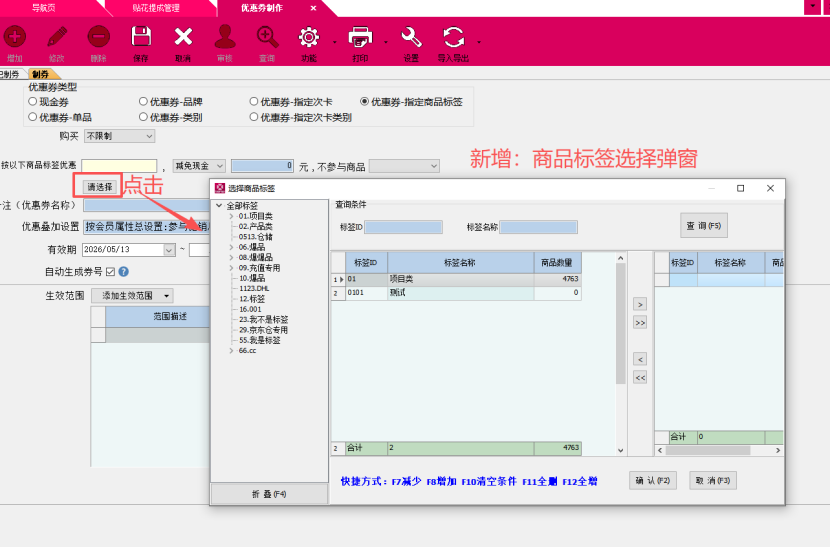Viewport: 830px width, 547px height.
Task: Open the dropdown arrow next to 导入导出
Action: click(479, 42)
